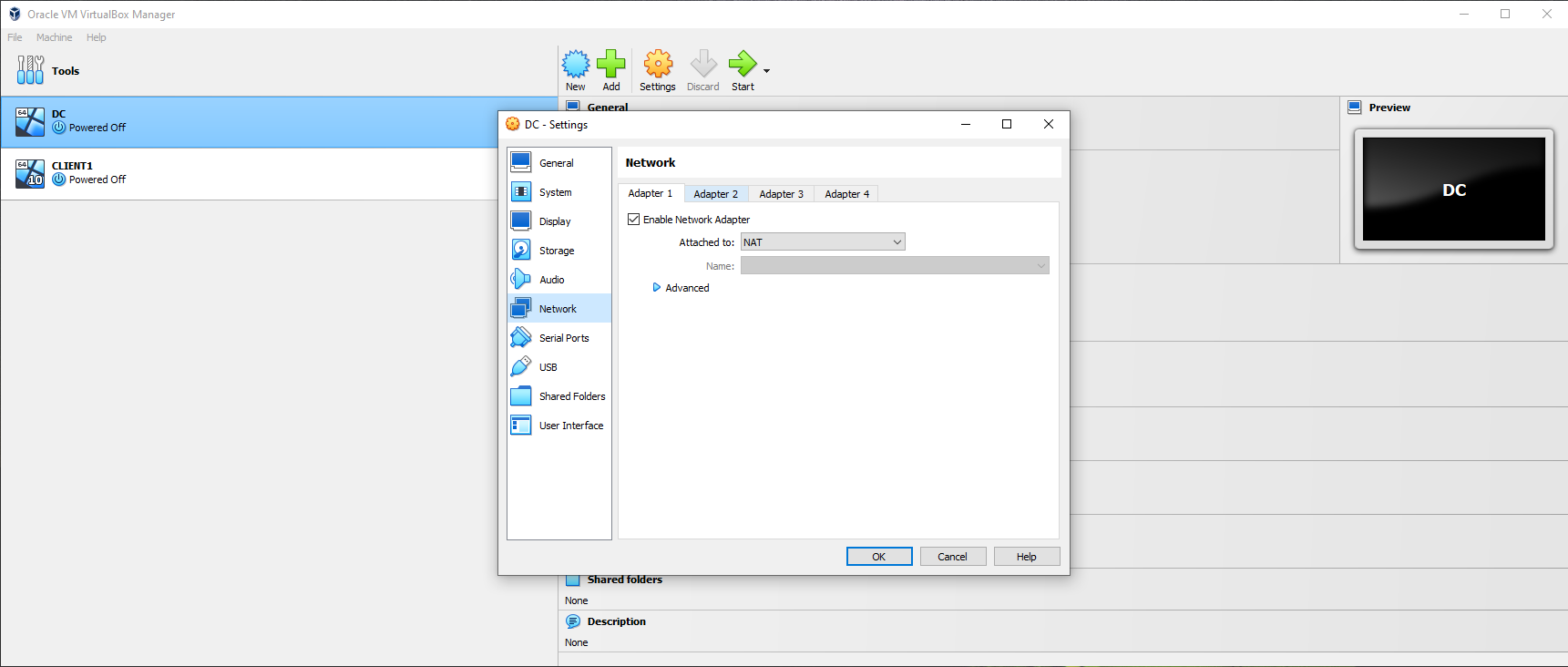Open the Storage settings category icon
The image size is (1568, 667).
[521, 250]
